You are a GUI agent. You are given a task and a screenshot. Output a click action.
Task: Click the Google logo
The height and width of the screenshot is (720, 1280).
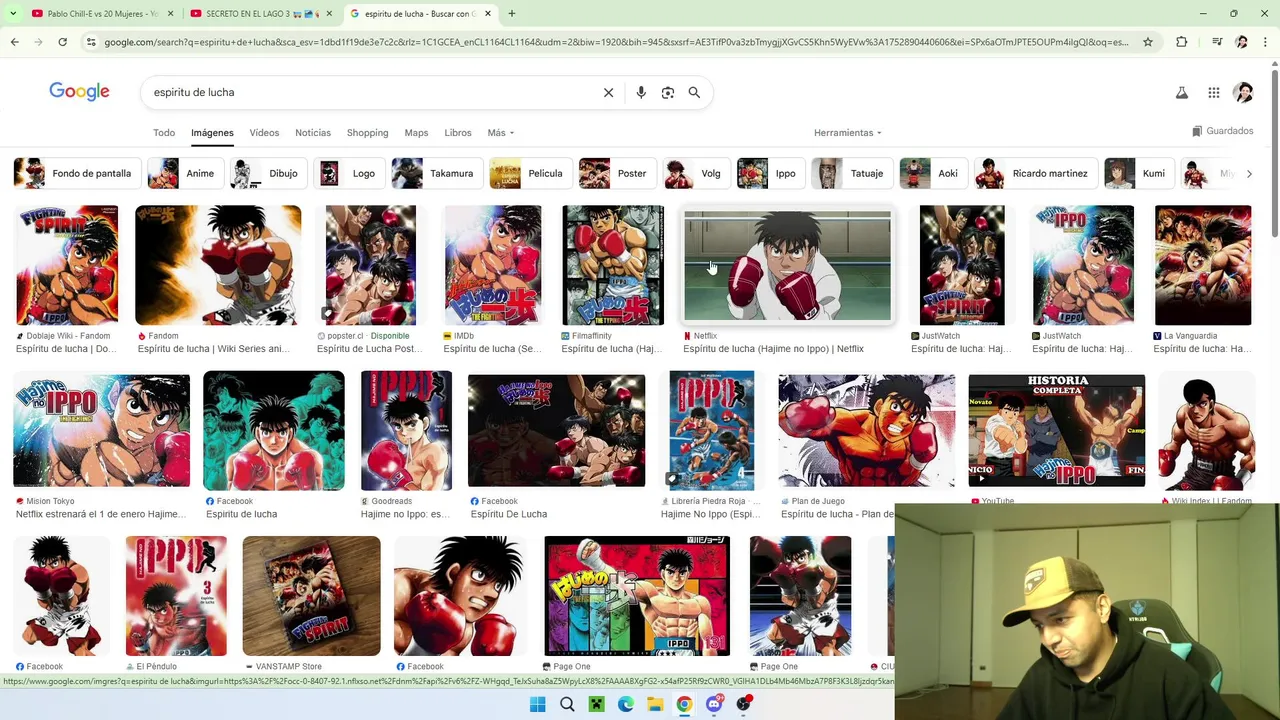click(79, 92)
